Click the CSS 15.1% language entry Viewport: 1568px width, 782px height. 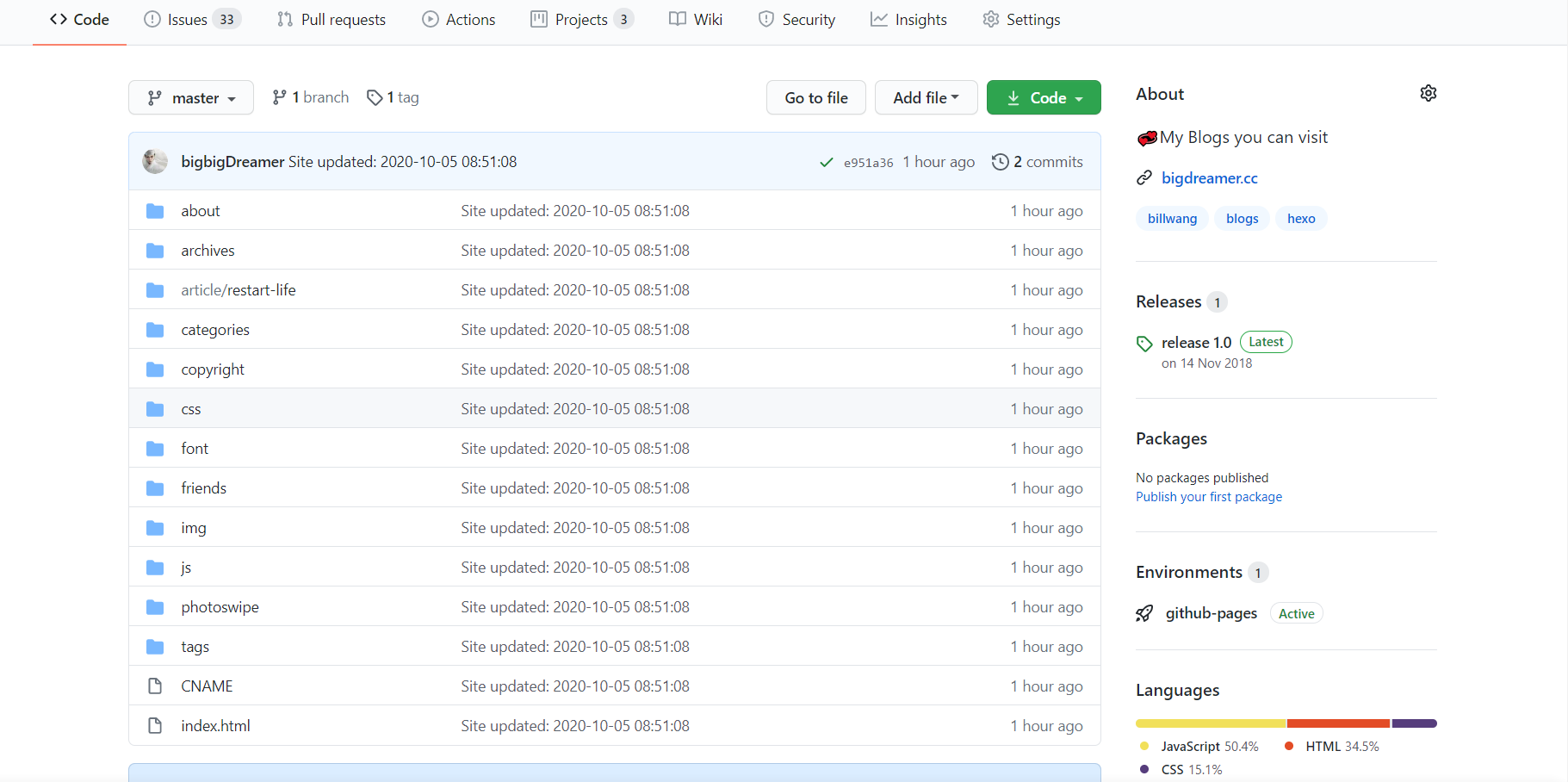(1181, 770)
